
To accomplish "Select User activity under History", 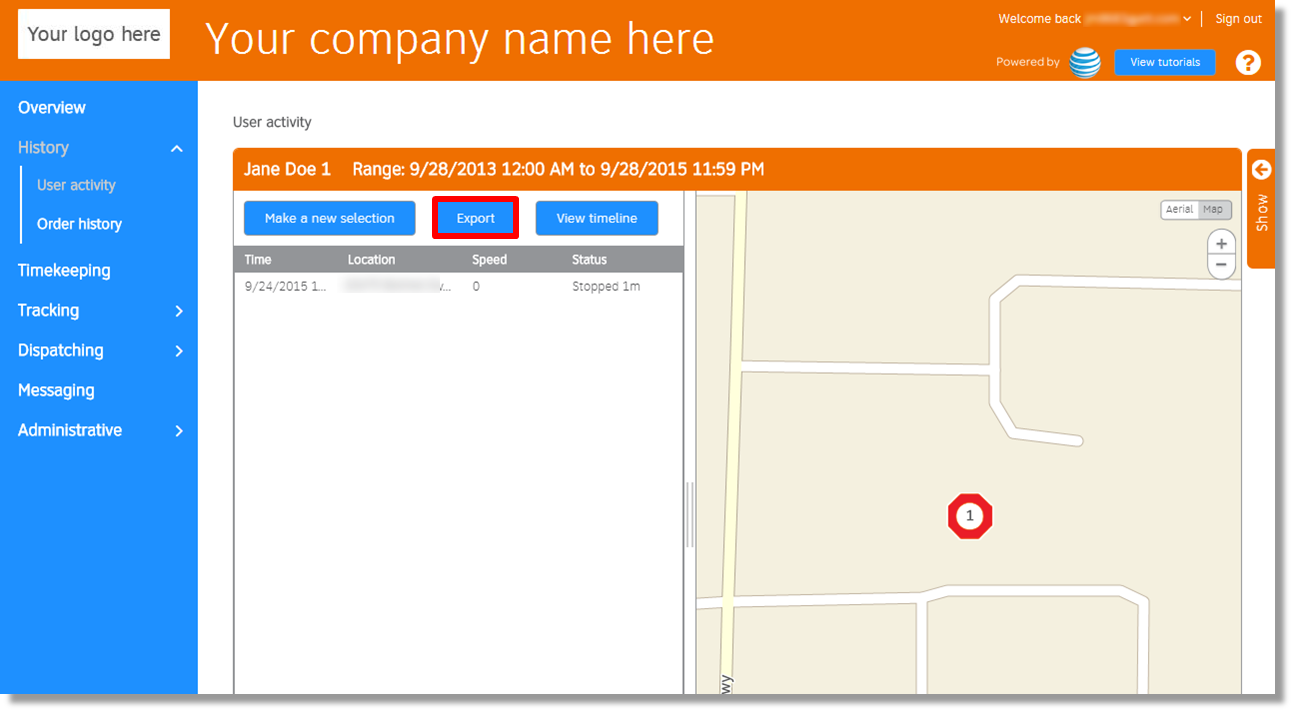I will tap(75, 184).
